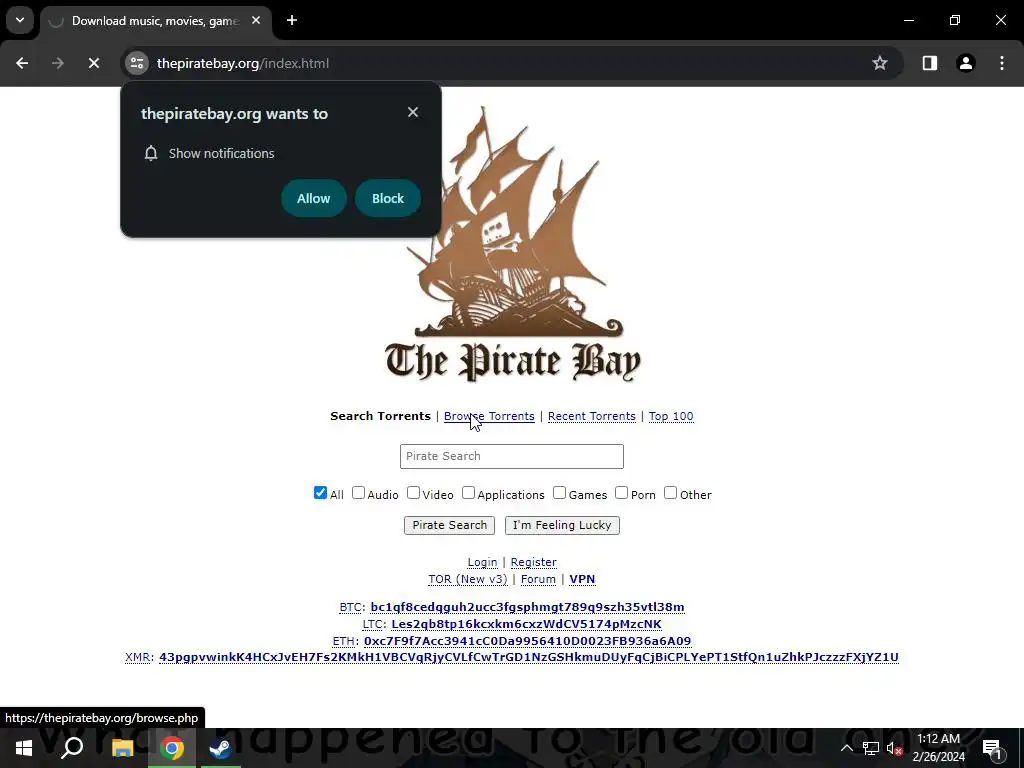The width and height of the screenshot is (1024, 768).
Task: Open the Recent Torrents link
Action: [592, 416]
